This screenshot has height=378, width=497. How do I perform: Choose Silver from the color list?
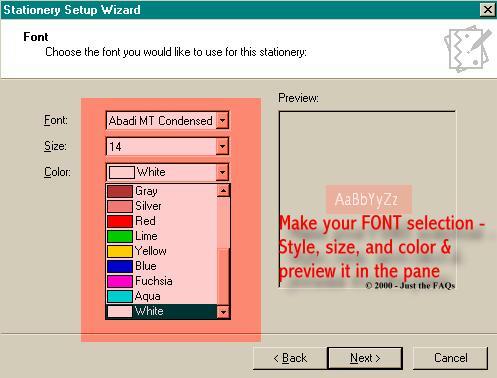point(161,206)
